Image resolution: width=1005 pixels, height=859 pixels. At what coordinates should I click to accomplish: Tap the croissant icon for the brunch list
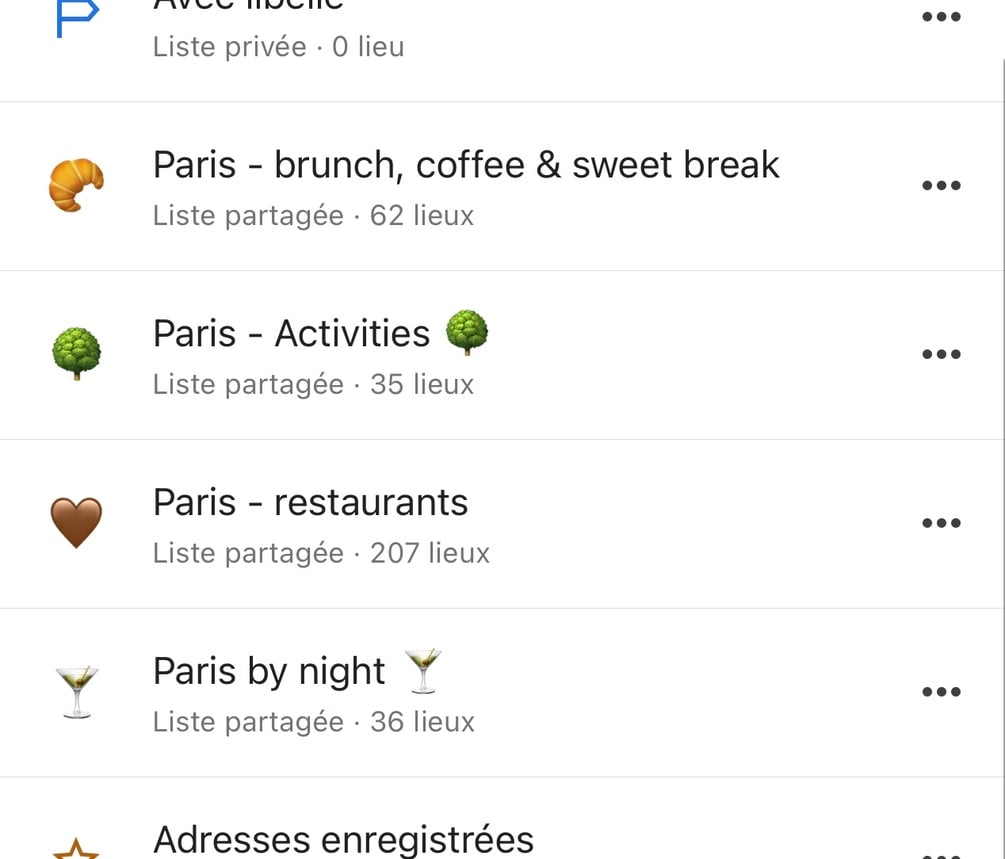coord(76,185)
